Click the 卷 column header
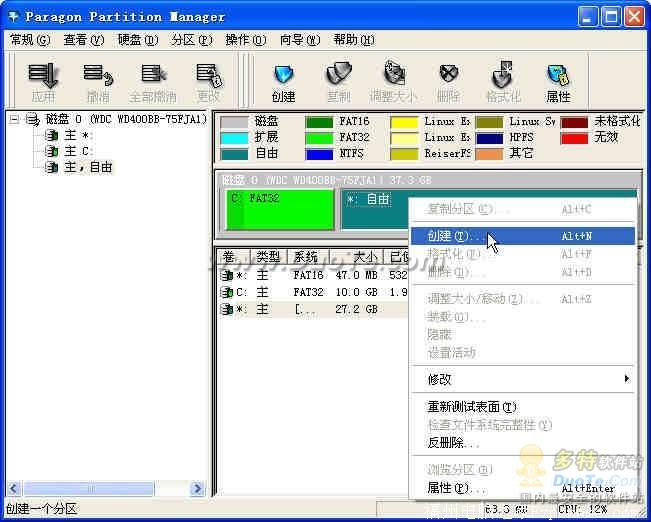 coord(234,257)
